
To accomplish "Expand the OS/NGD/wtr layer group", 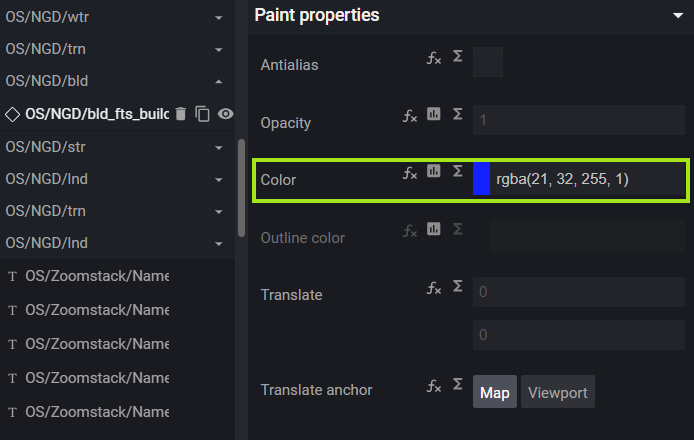I will point(218,17).
